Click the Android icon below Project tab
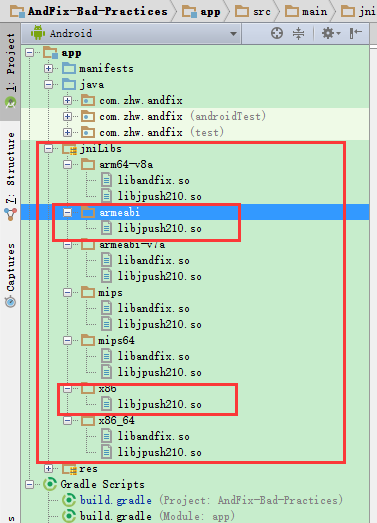Viewport: 377px width, 523px height. point(11,103)
